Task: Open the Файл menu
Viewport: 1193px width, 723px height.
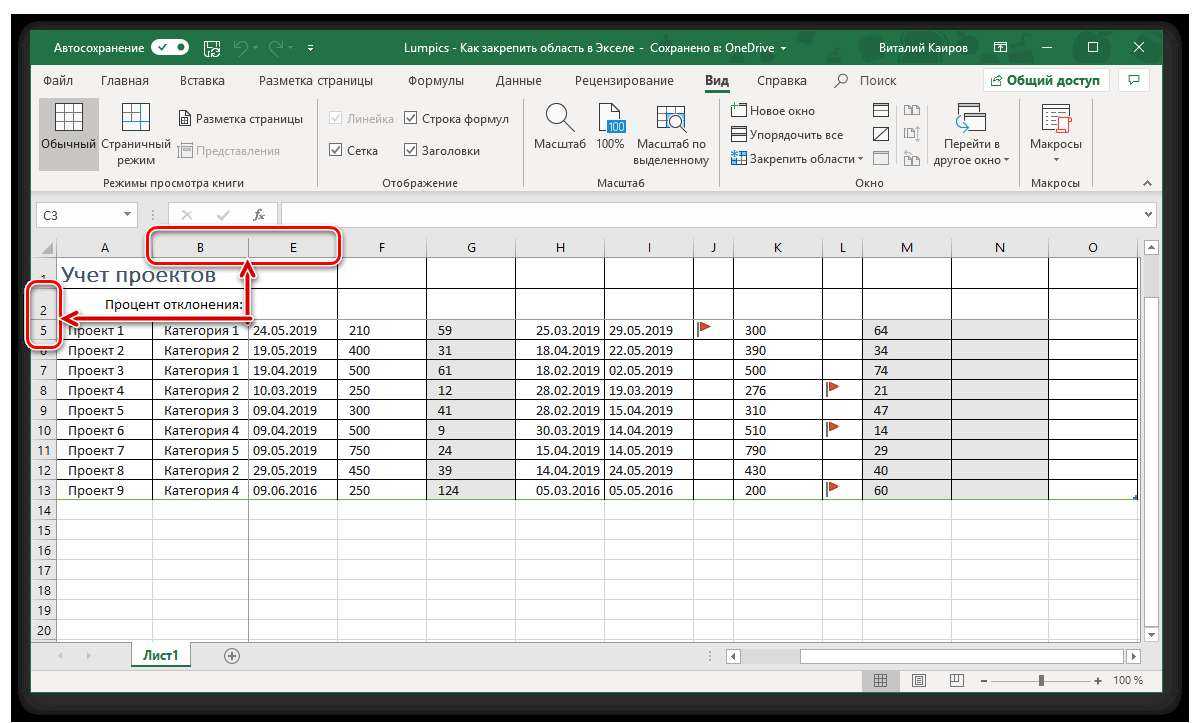Action: (58, 80)
